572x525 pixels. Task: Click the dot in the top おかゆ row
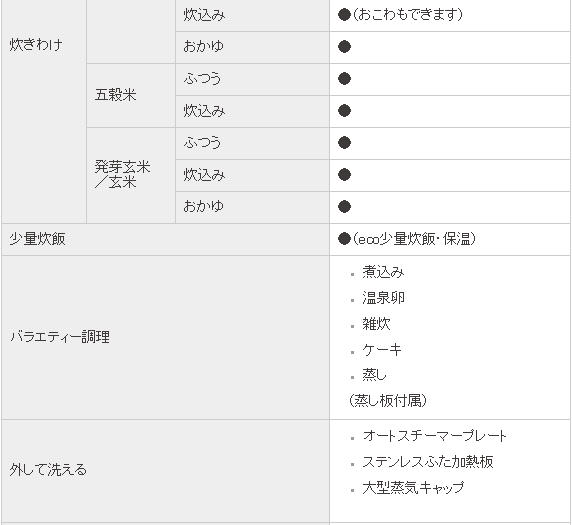coord(344,47)
